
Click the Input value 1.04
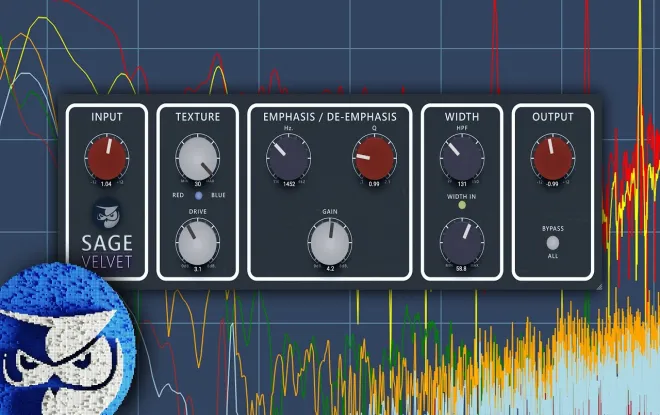[106, 184]
